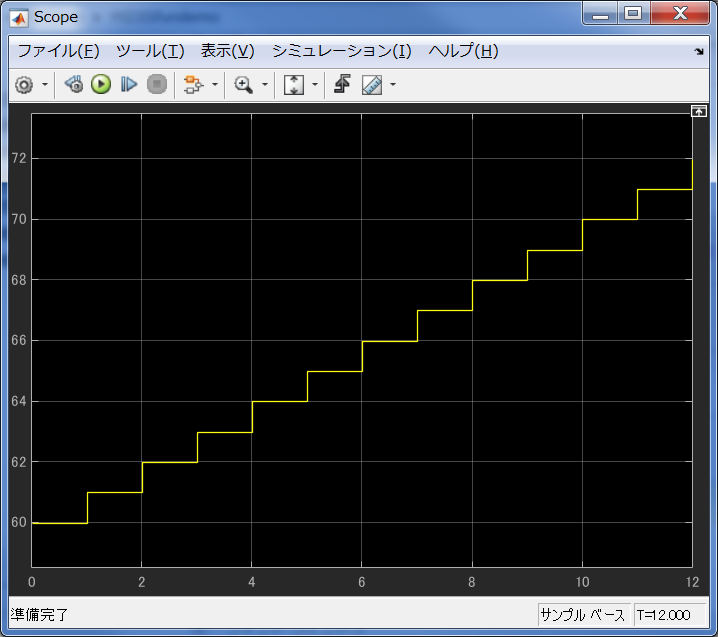Click the x-axis label 10
Screen dimensions: 718x637
pyautogui.click(x=582, y=582)
